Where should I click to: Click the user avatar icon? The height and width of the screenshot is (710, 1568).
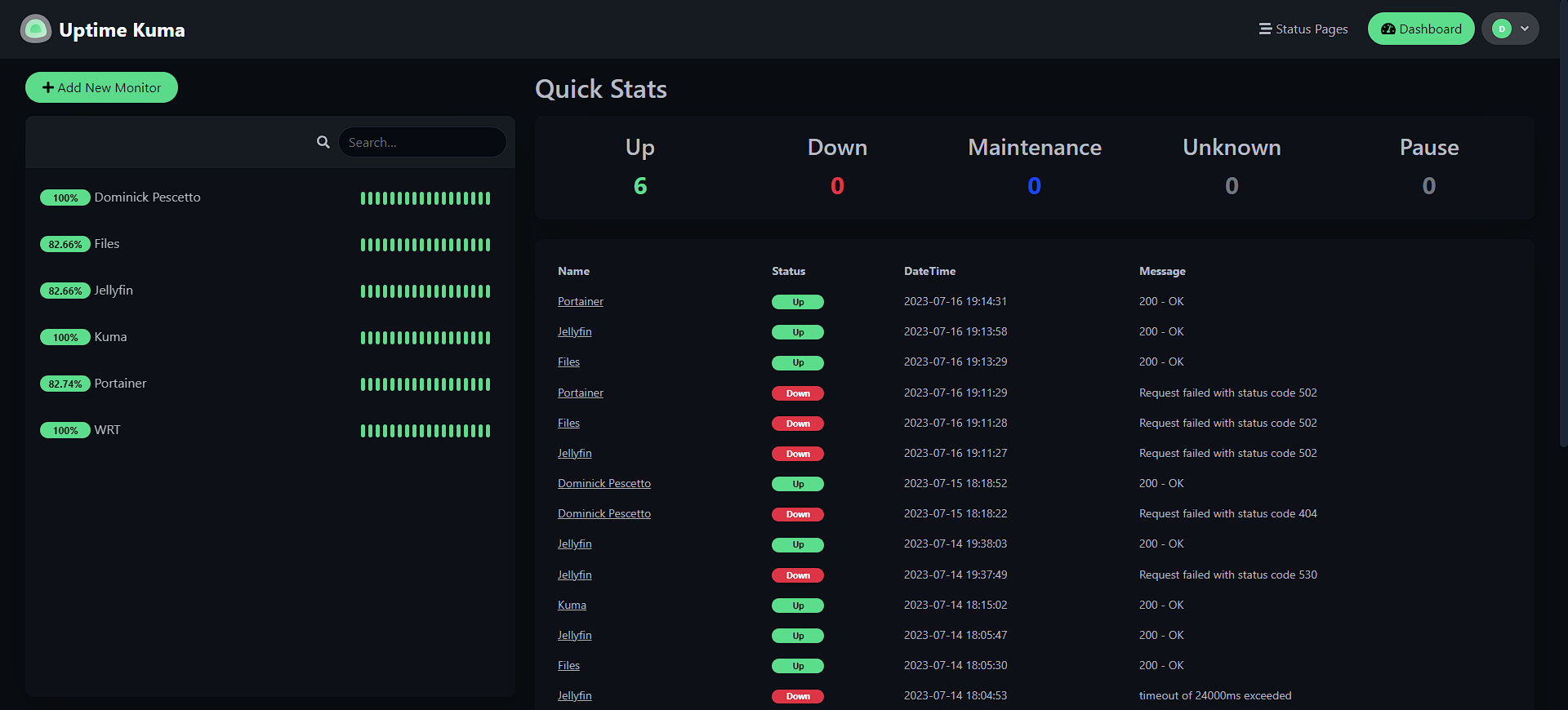coord(1501,29)
